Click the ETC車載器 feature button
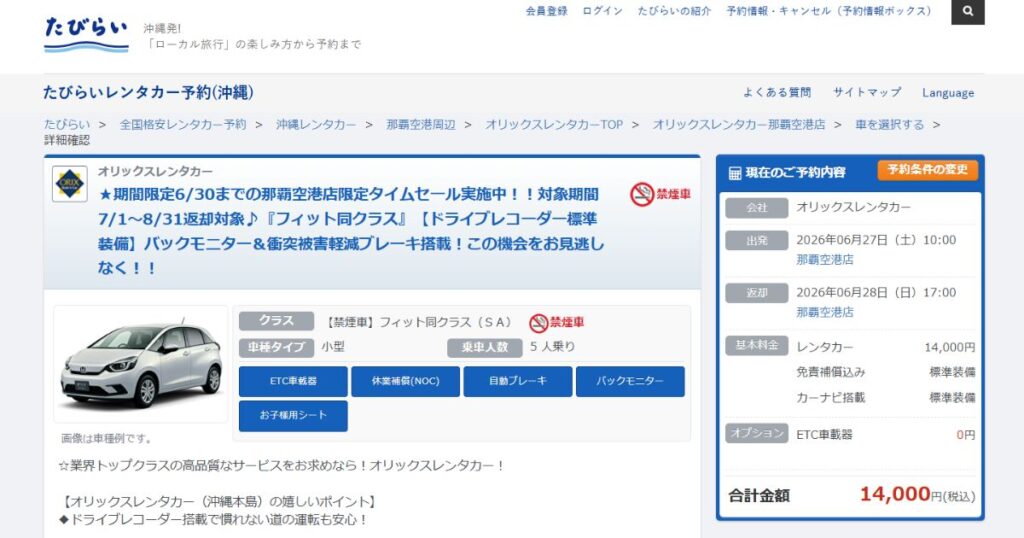The width and height of the screenshot is (1024, 538). (293, 381)
